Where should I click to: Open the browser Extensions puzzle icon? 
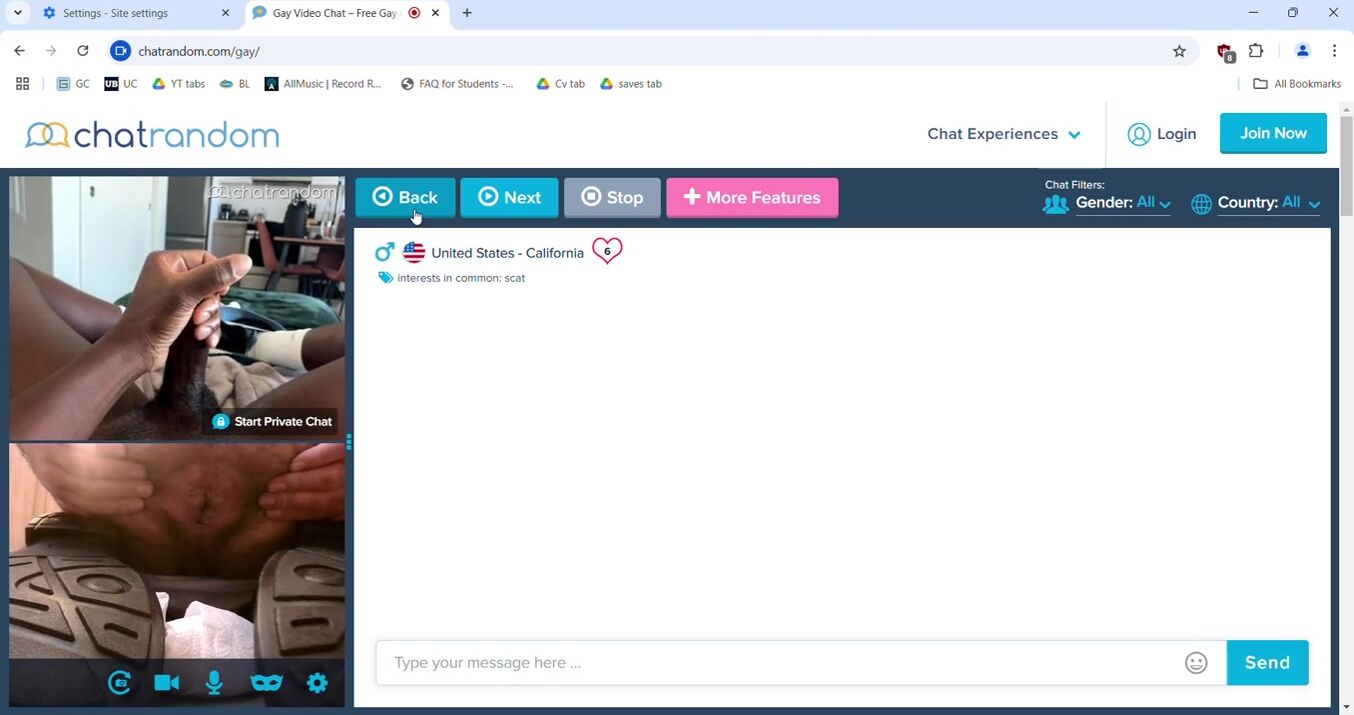(x=1256, y=51)
